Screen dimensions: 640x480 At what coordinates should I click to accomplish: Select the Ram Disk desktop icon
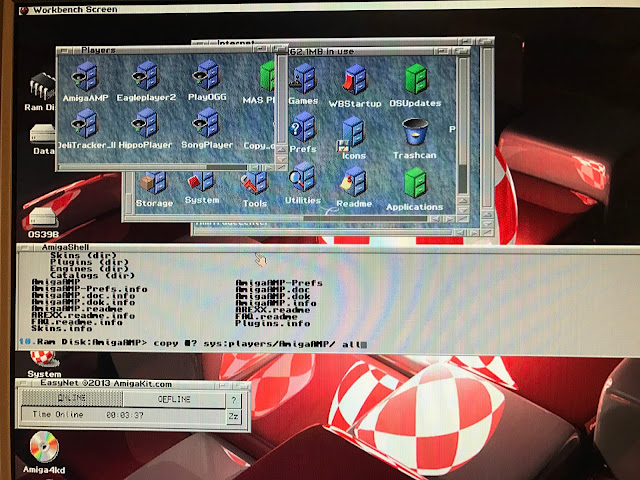pyautogui.click(x=42, y=87)
